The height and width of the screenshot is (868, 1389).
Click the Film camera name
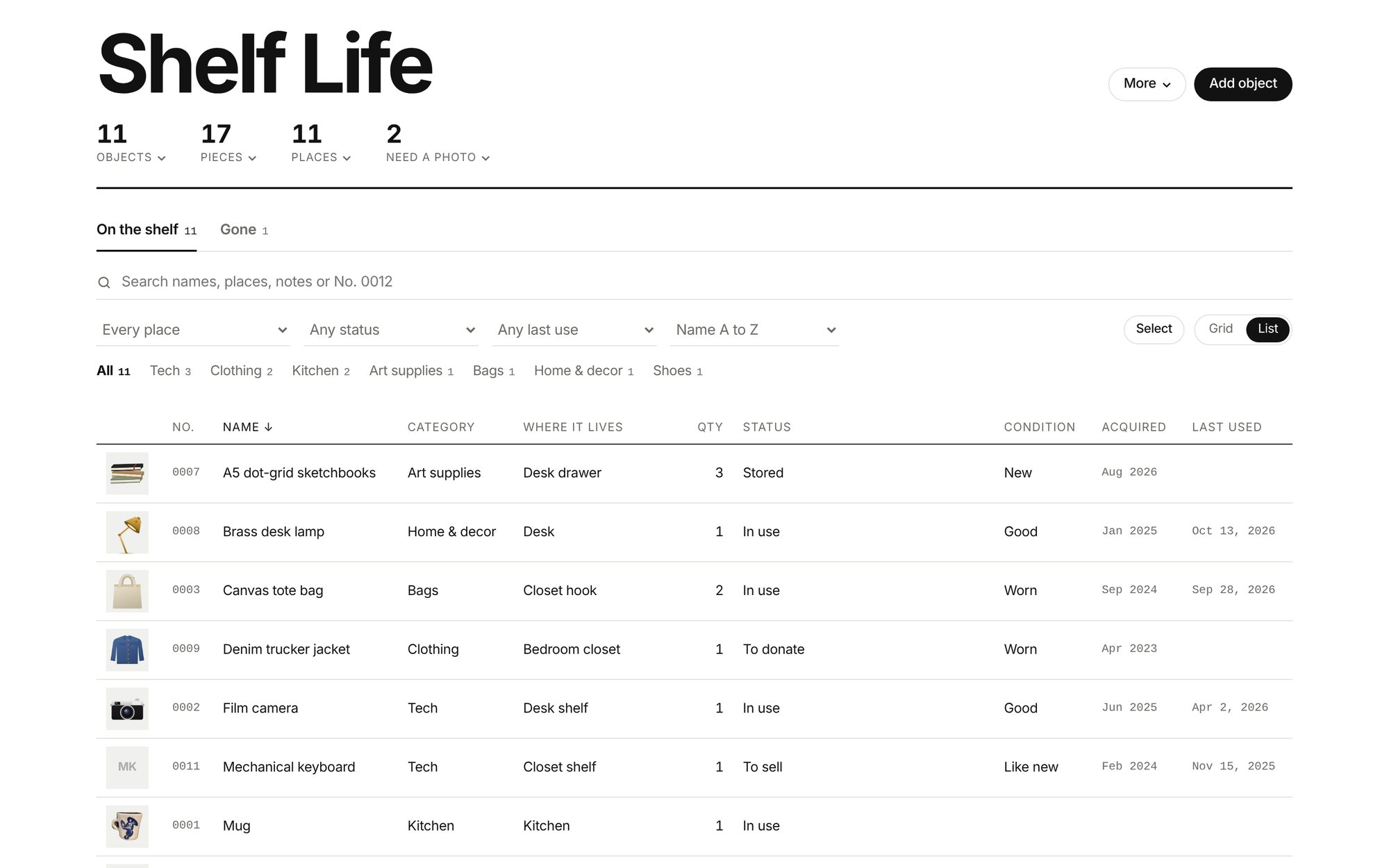260,708
